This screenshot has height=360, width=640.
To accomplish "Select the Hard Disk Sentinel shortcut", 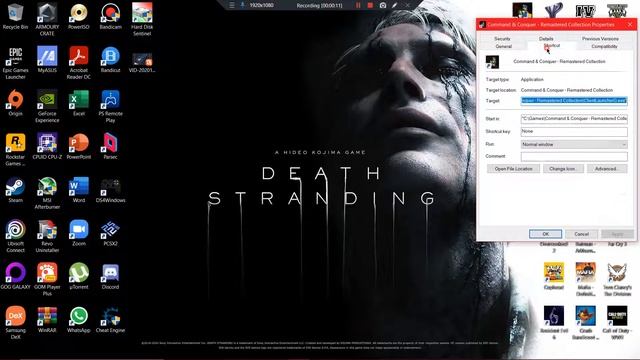I will [142, 19].
